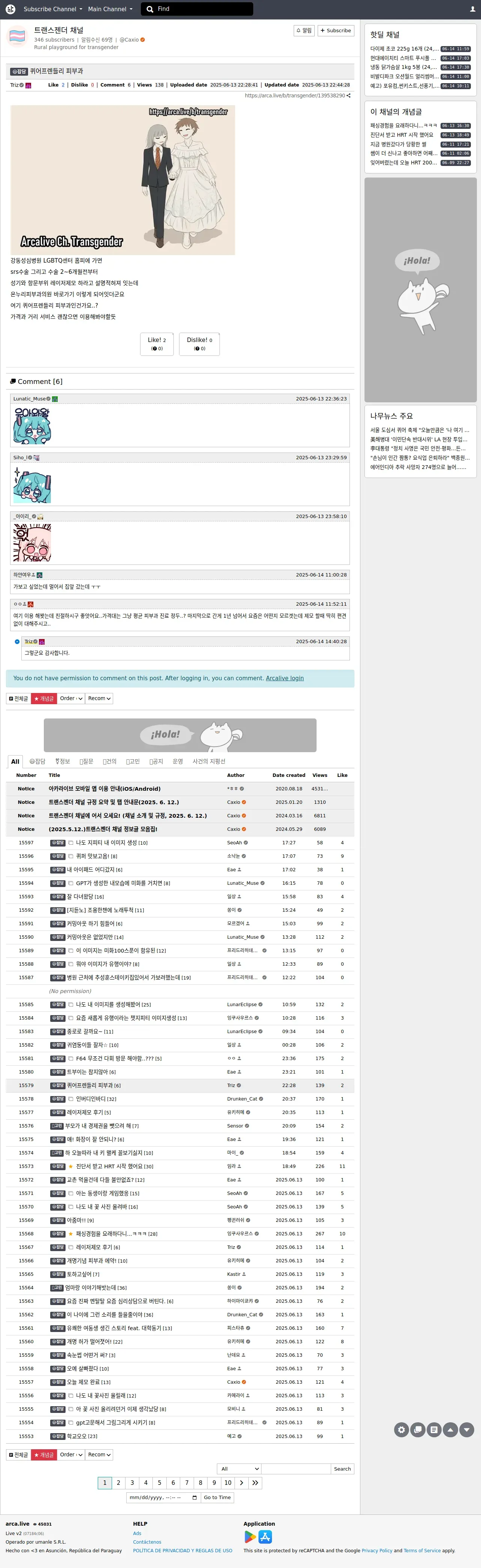Click the reply indicator icon beside Triz's reply
The image size is (481, 1568).
click(17, 642)
